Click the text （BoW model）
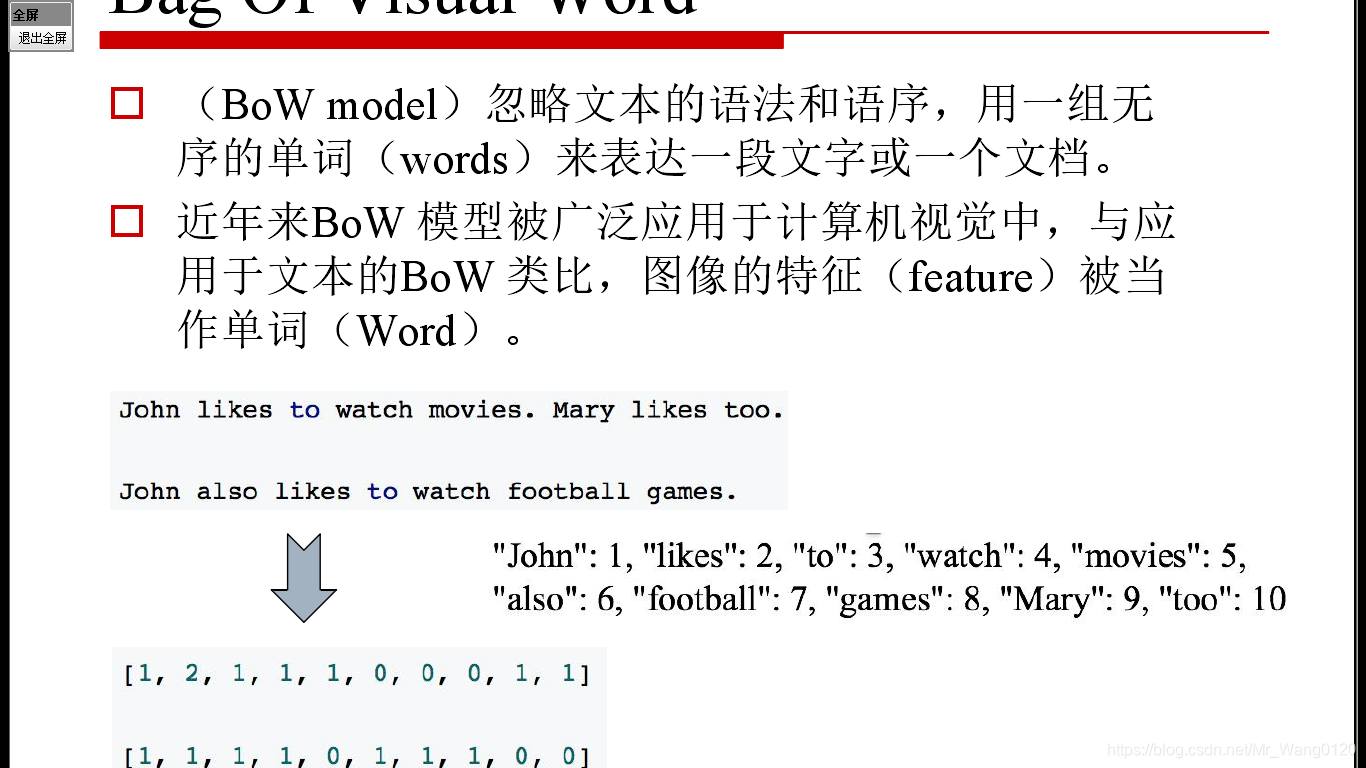Viewport: 1366px width, 768px height. point(330,105)
